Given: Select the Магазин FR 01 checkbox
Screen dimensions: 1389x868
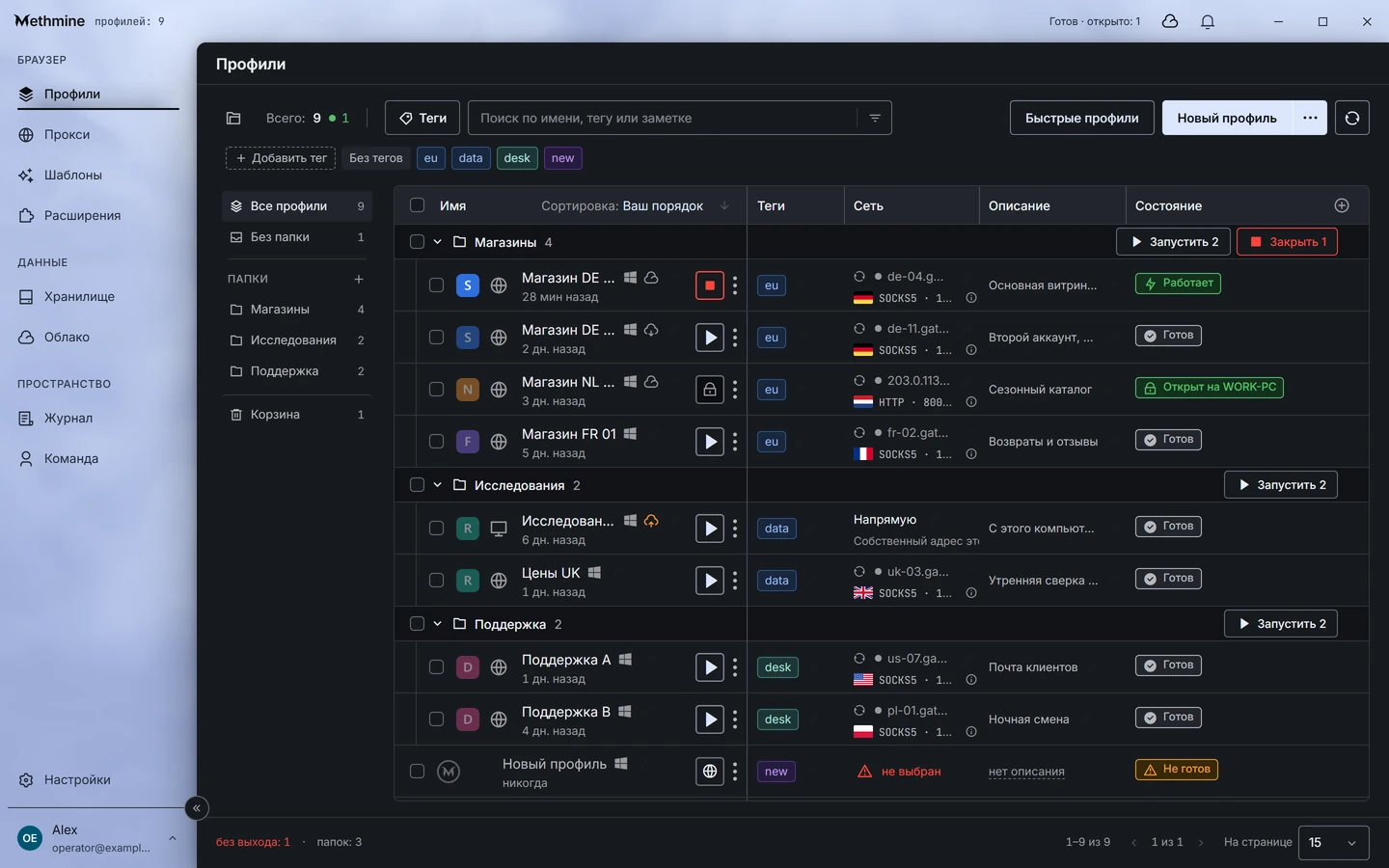Looking at the screenshot, I should [x=436, y=442].
